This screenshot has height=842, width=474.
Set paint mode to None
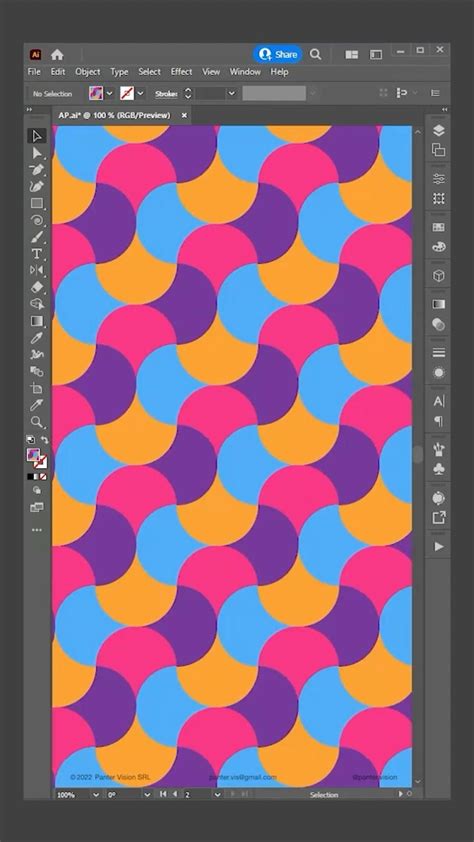click(x=43, y=476)
